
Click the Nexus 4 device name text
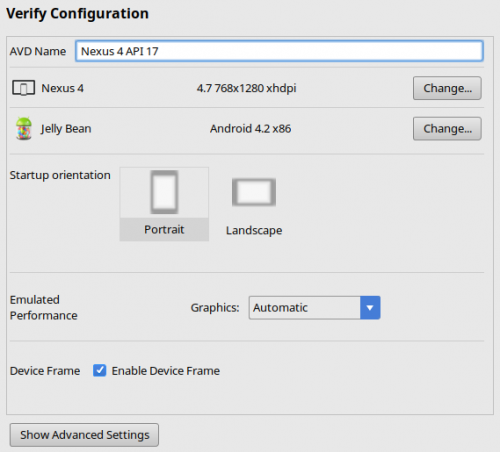coord(62,88)
